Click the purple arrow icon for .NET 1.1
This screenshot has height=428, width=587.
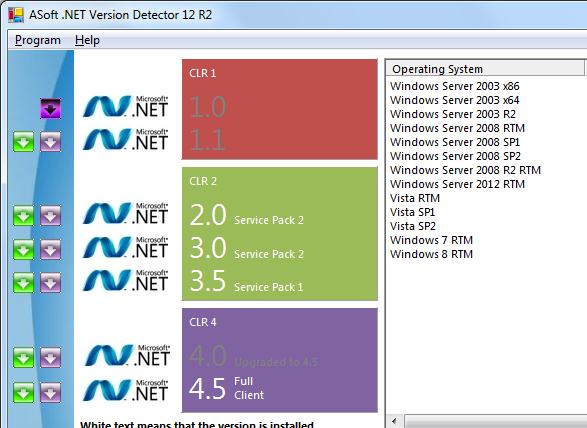(x=51, y=142)
